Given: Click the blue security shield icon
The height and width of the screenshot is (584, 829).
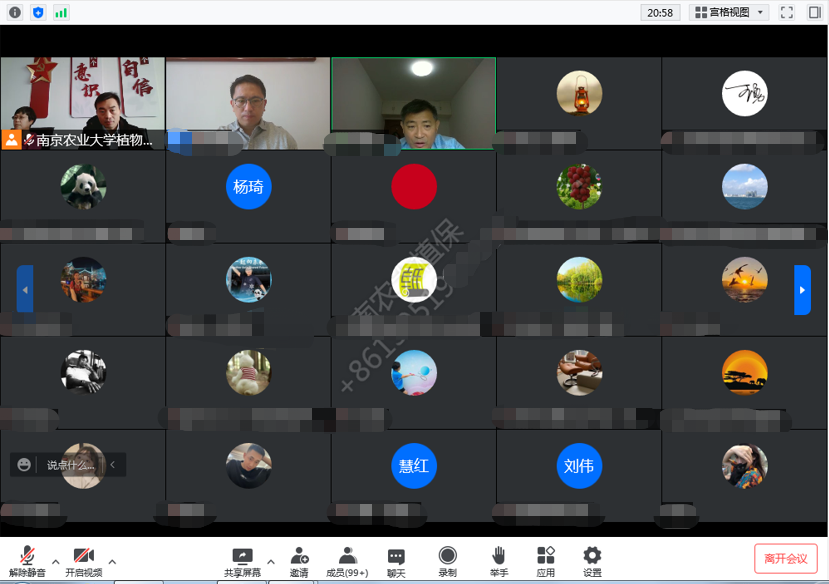Looking at the screenshot, I should click(38, 12).
